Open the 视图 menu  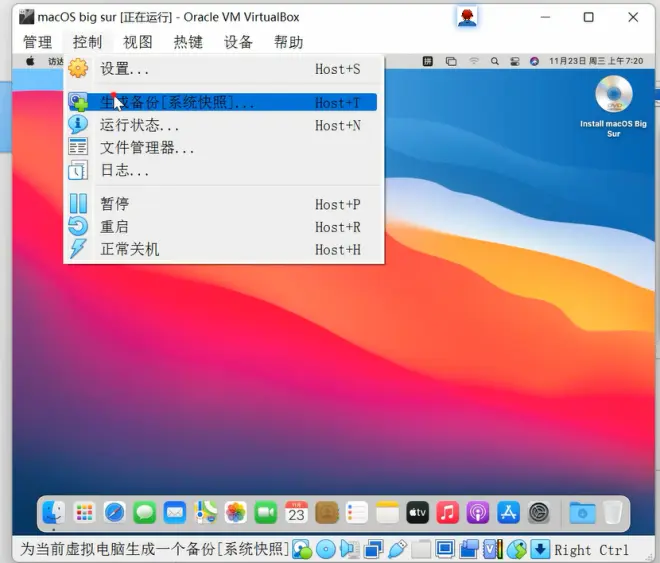coord(138,42)
